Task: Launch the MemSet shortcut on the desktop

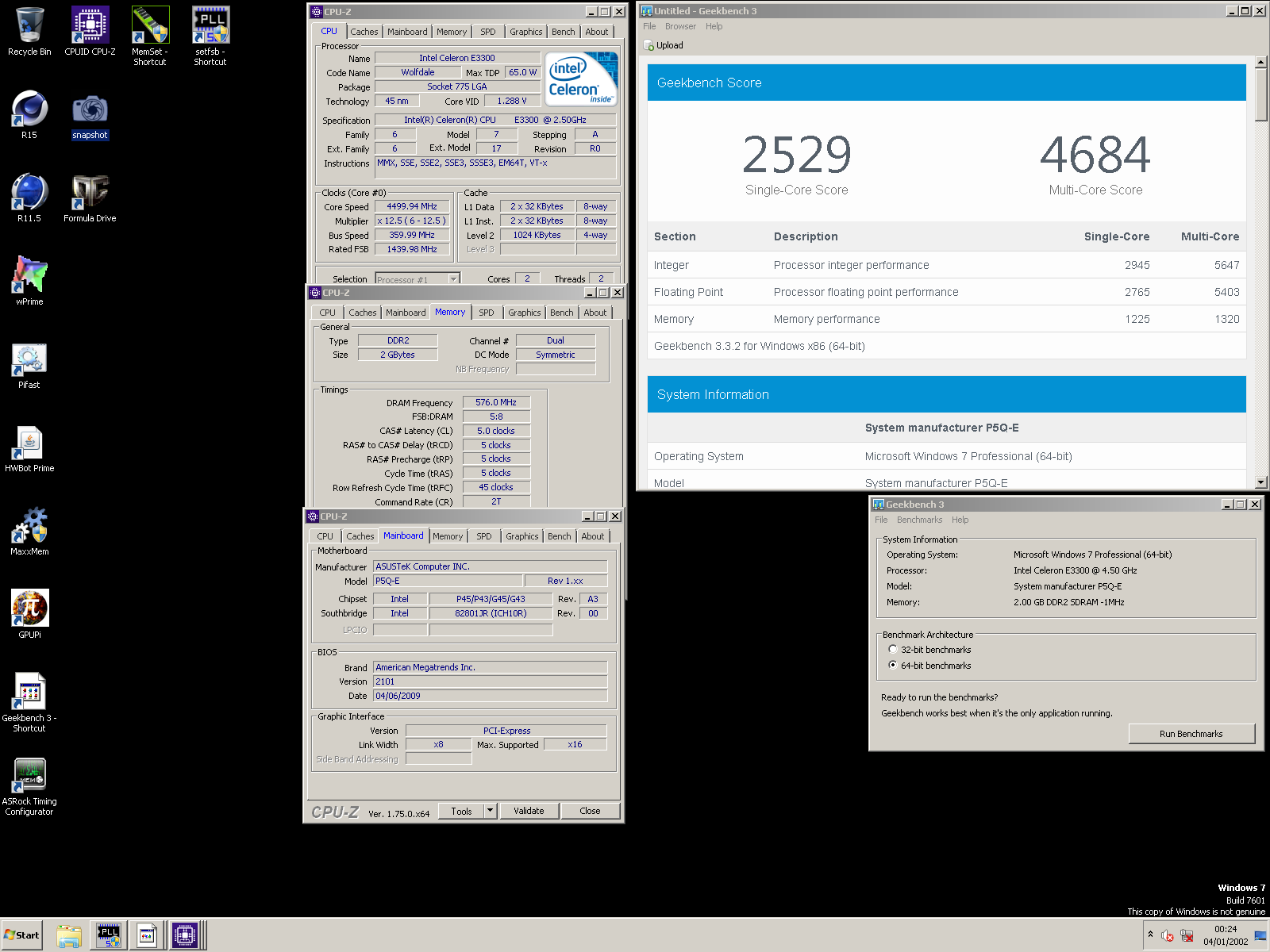Action: click(x=150, y=36)
